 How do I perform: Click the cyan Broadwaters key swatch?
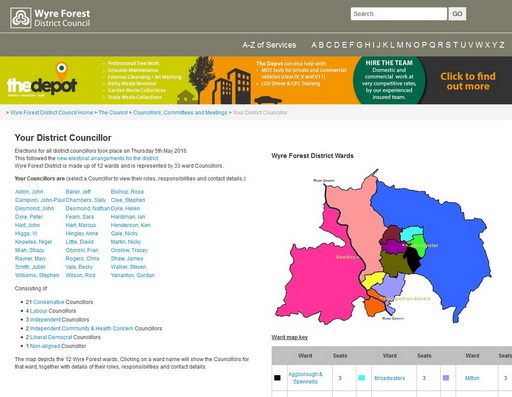click(x=361, y=378)
